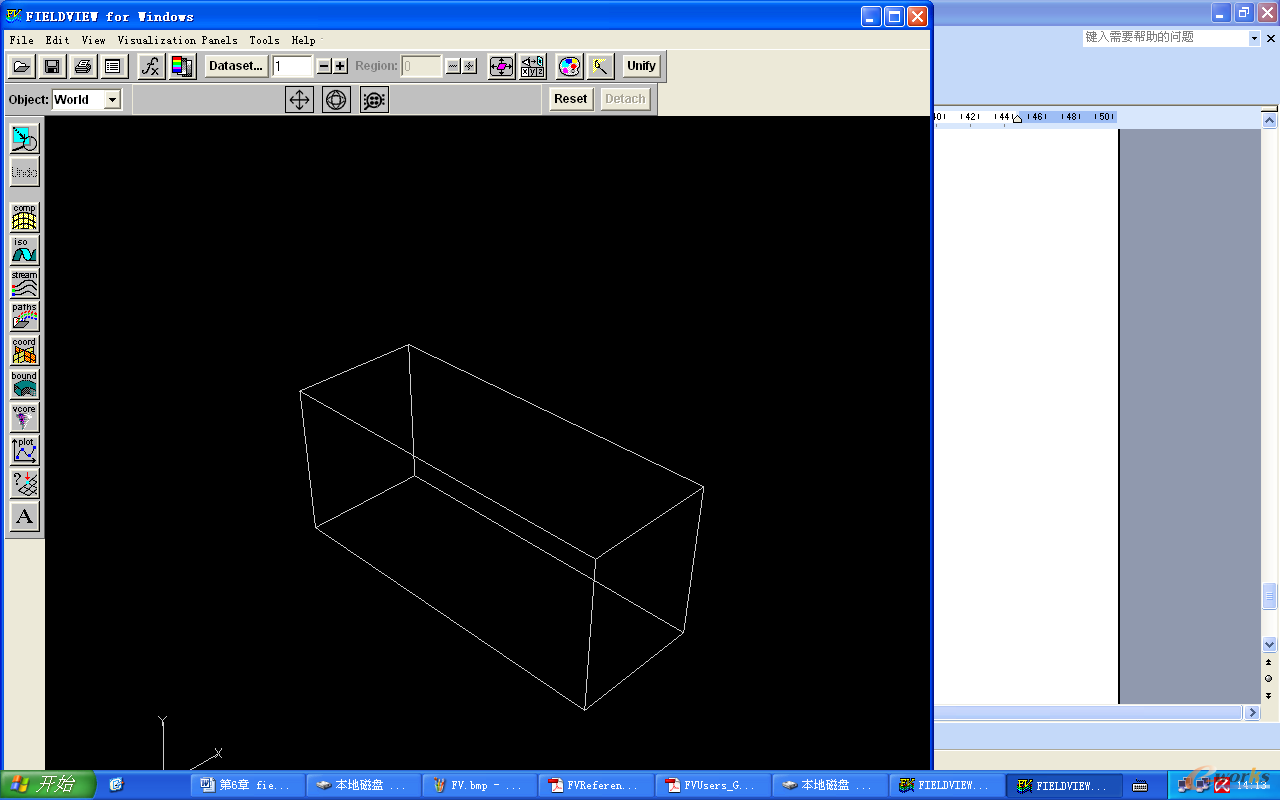1280x800 pixels.
Task: Open the Tools menu
Action: (x=264, y=40)
